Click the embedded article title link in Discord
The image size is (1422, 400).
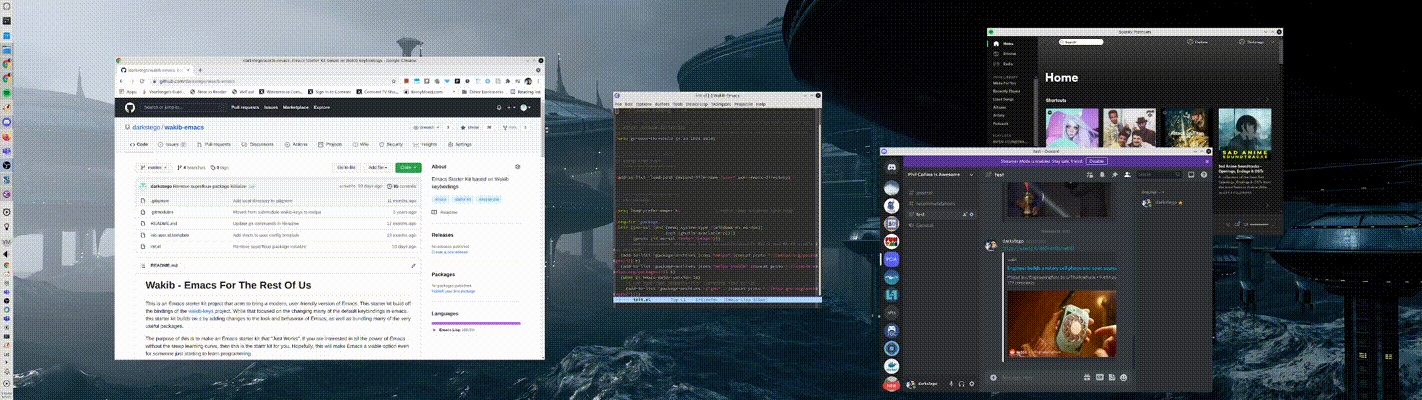pyautogui.click(x=1061, y=269)
